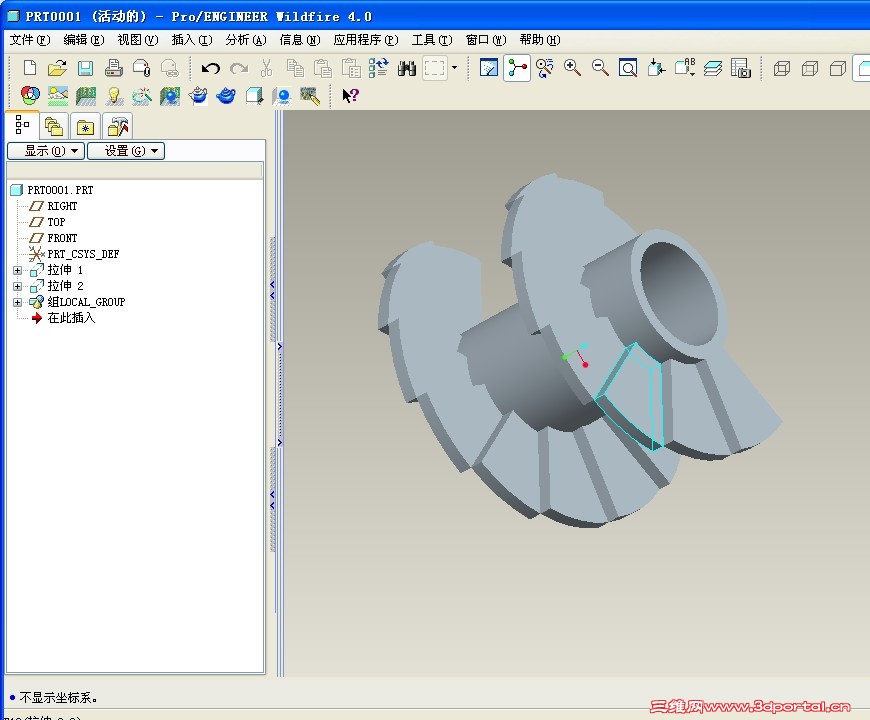Open an existing file with the folder icon
The width and height of the screenshot is (870, 720).
[57, 68]
